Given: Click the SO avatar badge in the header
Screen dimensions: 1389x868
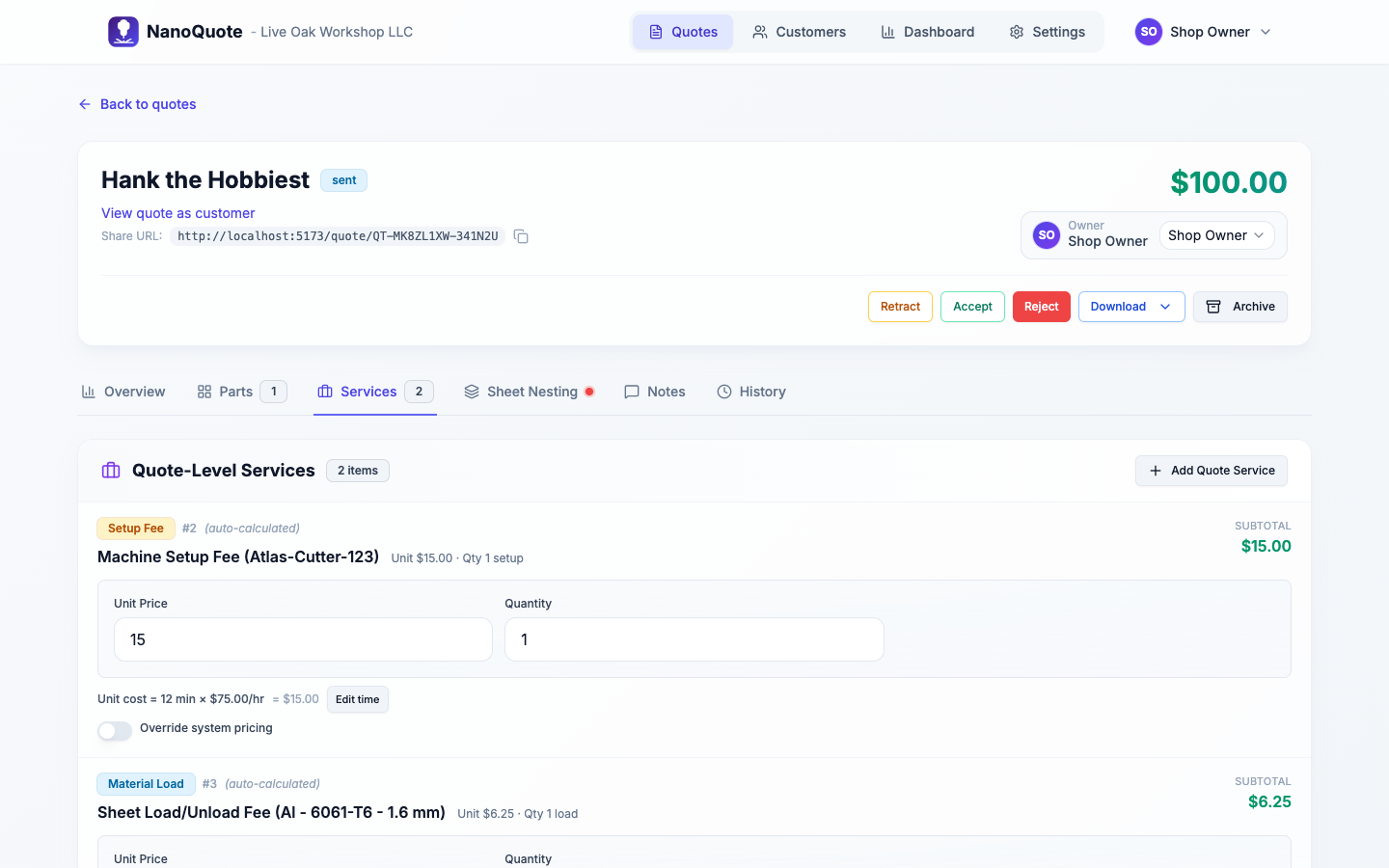Looking at the screenshot, I should point(1148,31).
